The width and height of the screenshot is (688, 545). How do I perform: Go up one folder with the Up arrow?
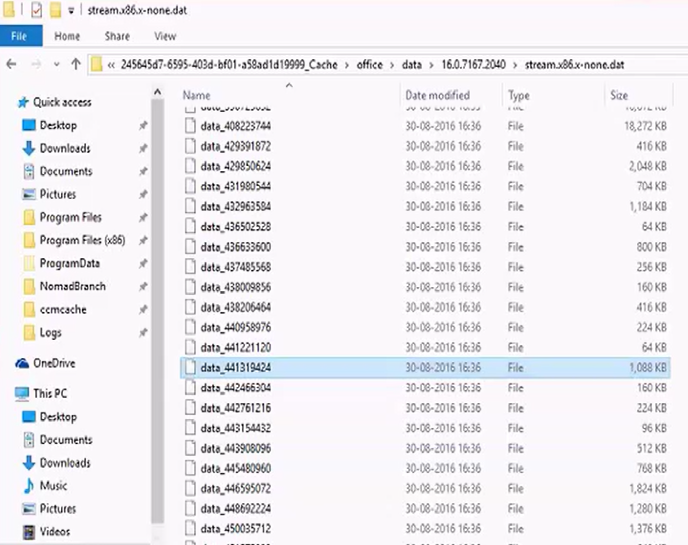pyautogui.click(x=76, y=64)
